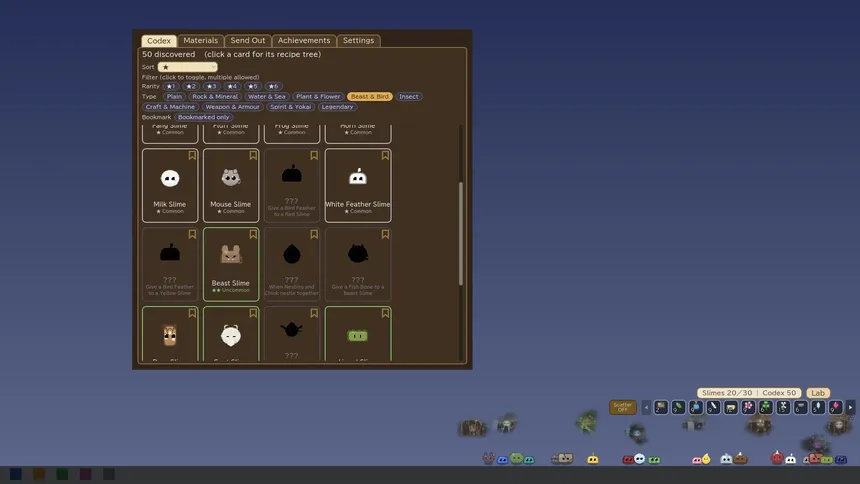Toggle the ★6 rarity filter
The image size is (860, 484).
pos(273,86)
